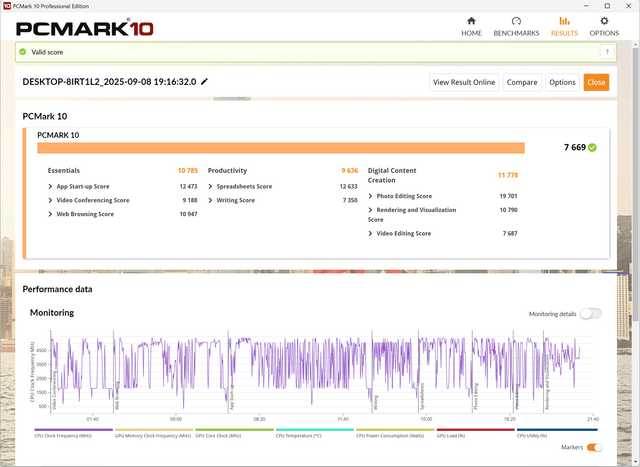Click the Photo Editing marker in chart
Screen dimensions: 640x467
pos(476,396)
